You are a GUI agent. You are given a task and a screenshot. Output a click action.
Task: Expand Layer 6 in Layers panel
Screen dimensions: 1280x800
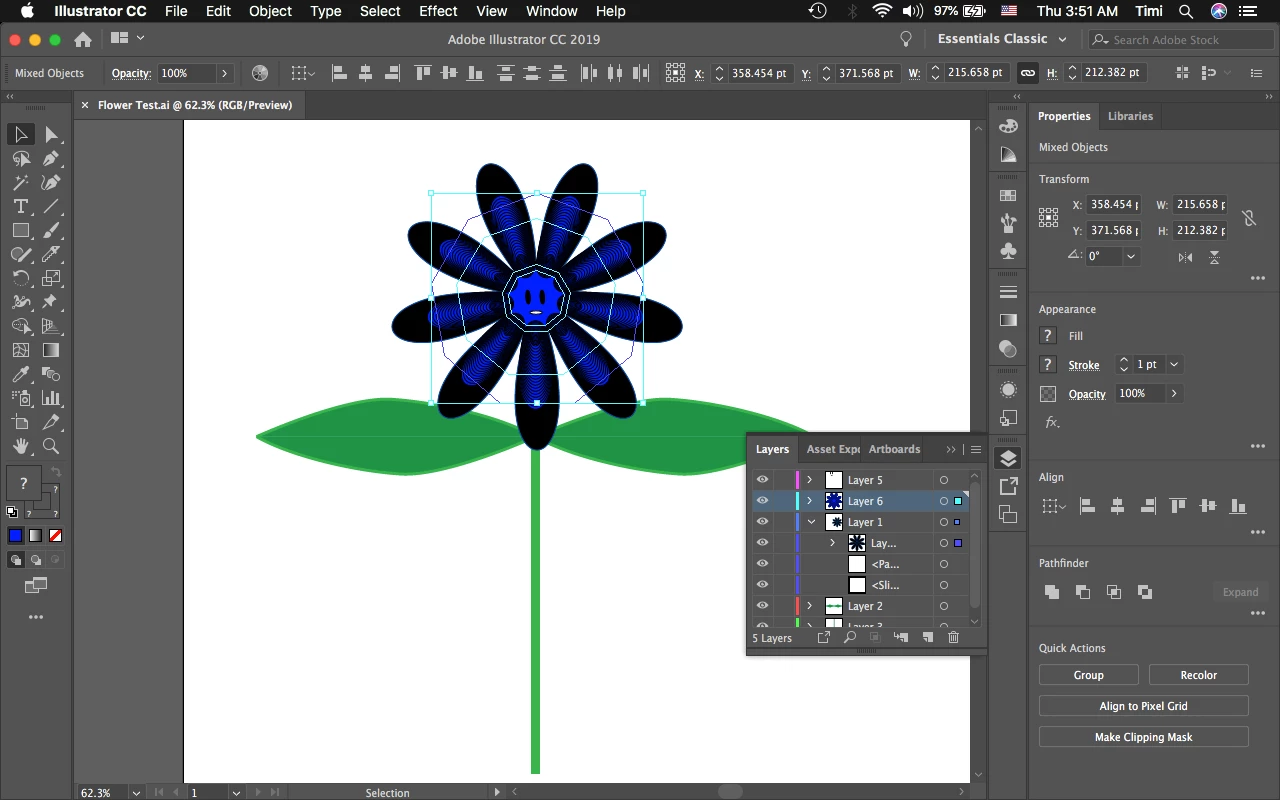tap(810, 501)
